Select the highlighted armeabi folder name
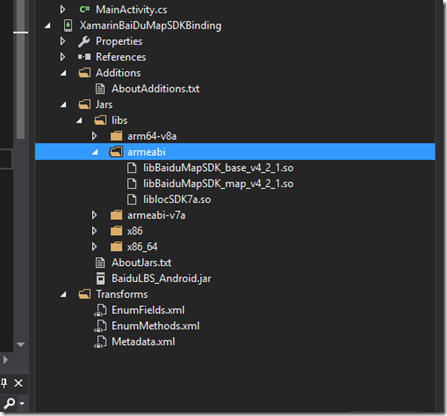Screen dimensions: 447x416 point(146,152)
